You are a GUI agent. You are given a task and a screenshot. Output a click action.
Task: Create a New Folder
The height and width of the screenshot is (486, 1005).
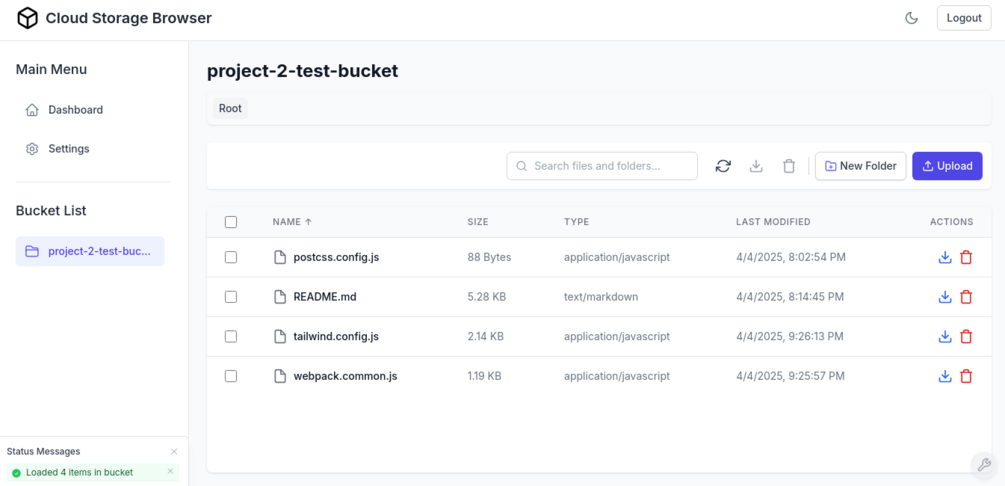pyautogui.click(x=860, y=166)
